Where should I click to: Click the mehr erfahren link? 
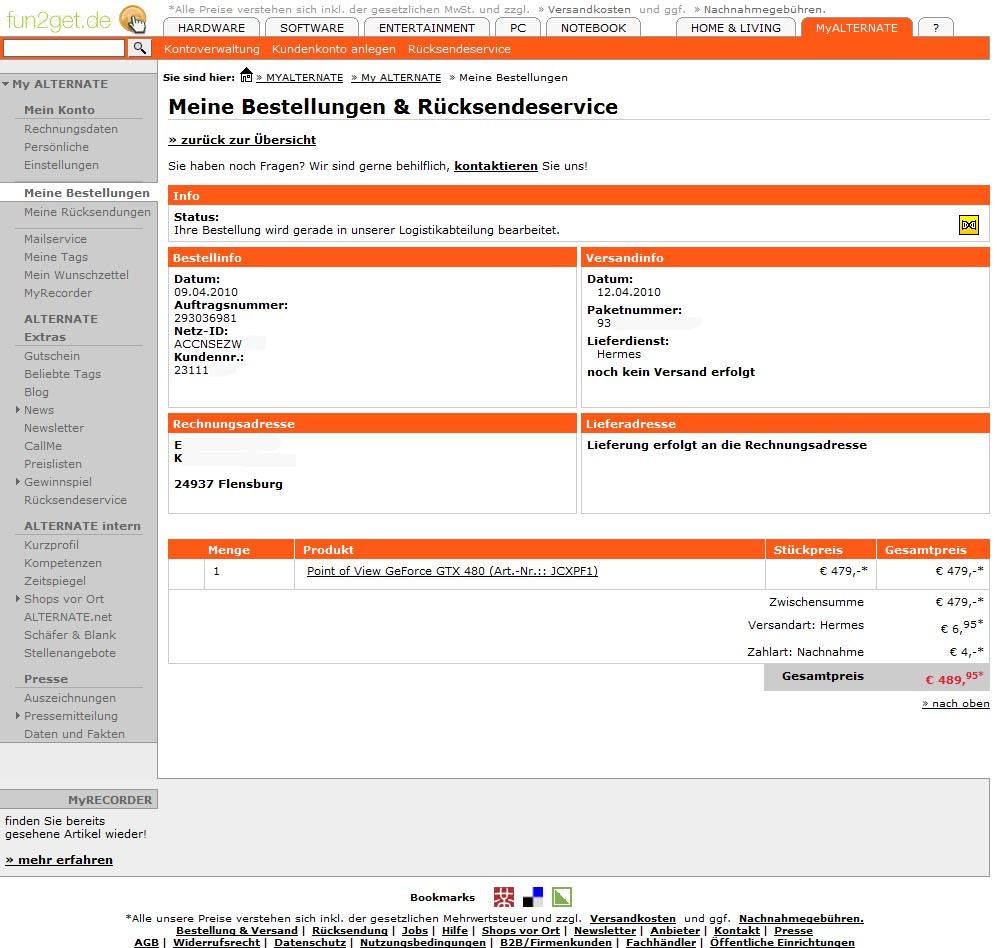point(59,860)
